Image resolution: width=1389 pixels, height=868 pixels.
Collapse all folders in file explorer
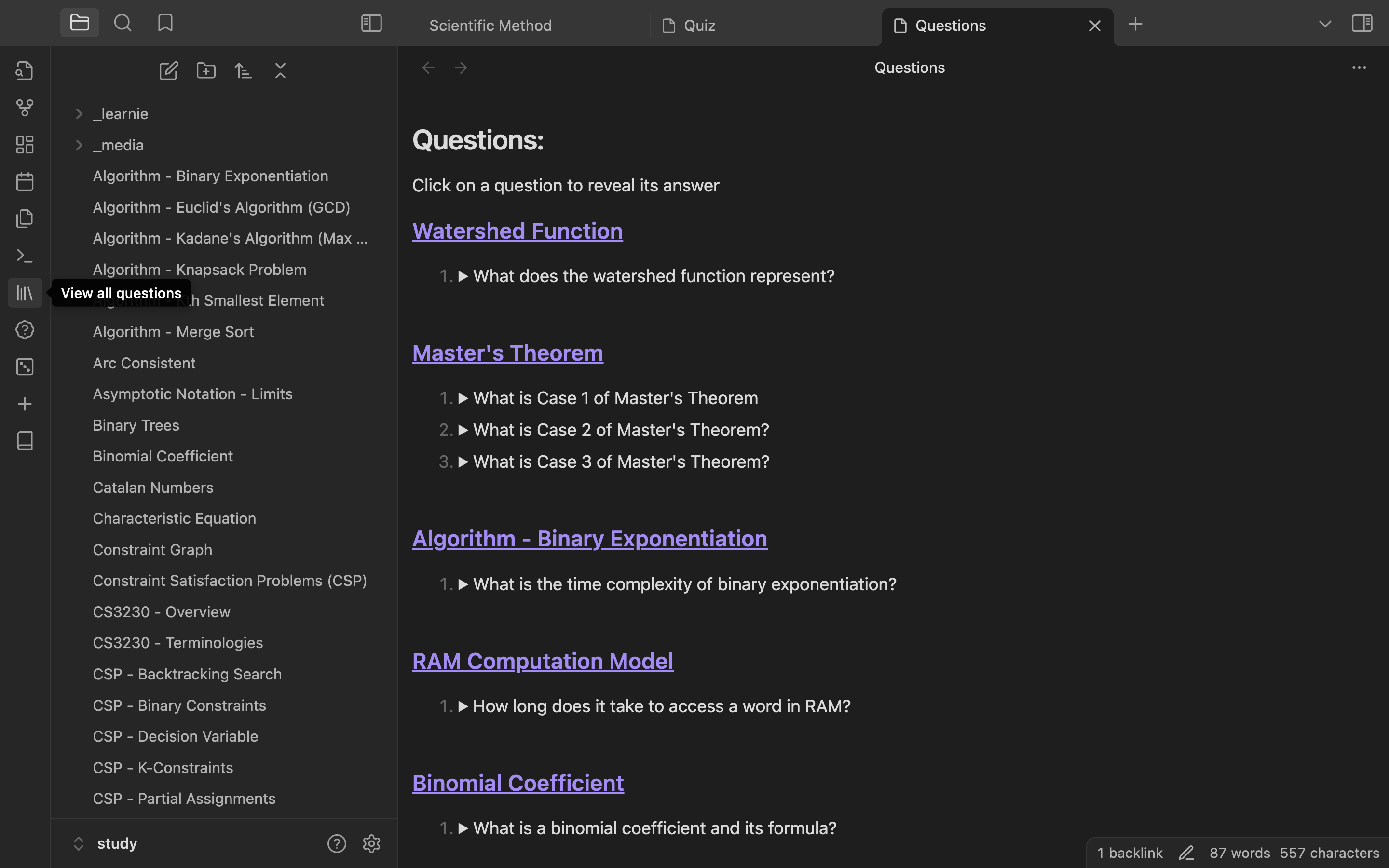(x=280, y=70)
